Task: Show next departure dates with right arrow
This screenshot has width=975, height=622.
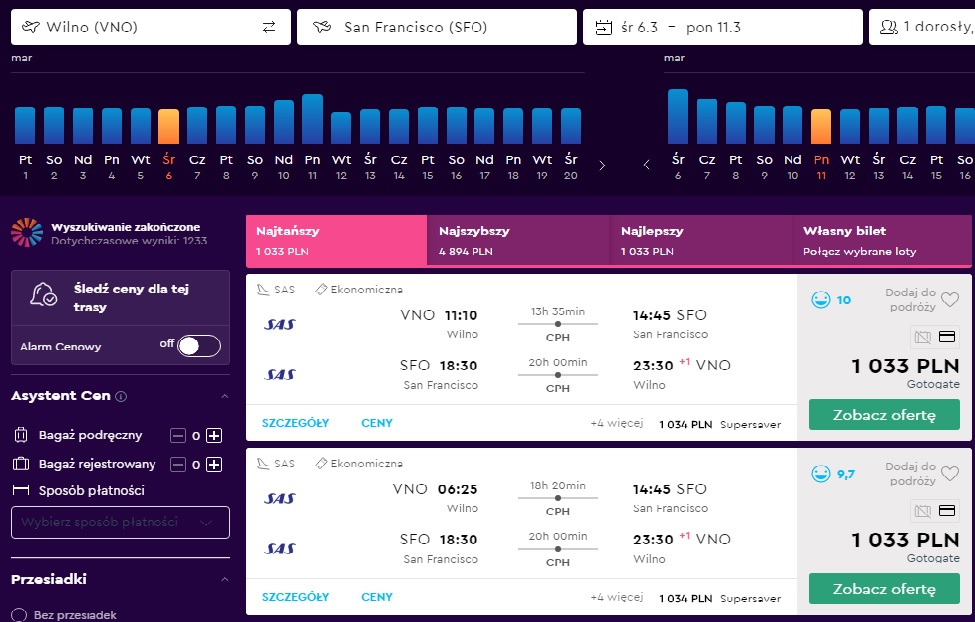Action: pyautogui.click(x=601, y=165)
